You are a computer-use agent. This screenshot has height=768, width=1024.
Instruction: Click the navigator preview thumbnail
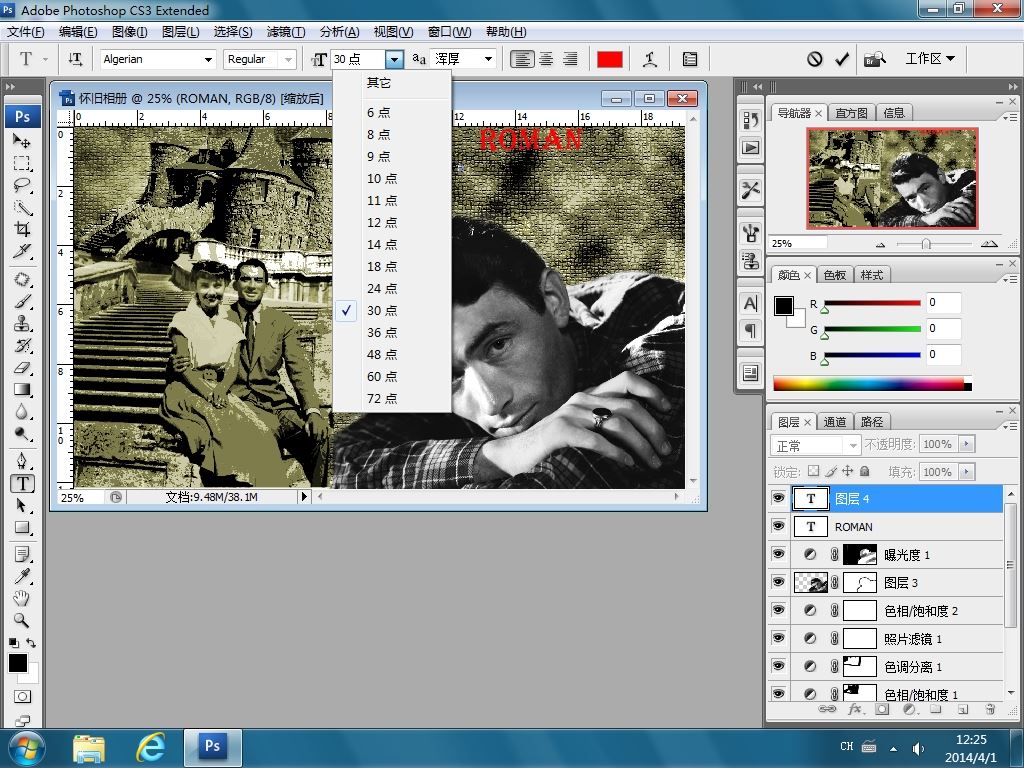(892, 178)
